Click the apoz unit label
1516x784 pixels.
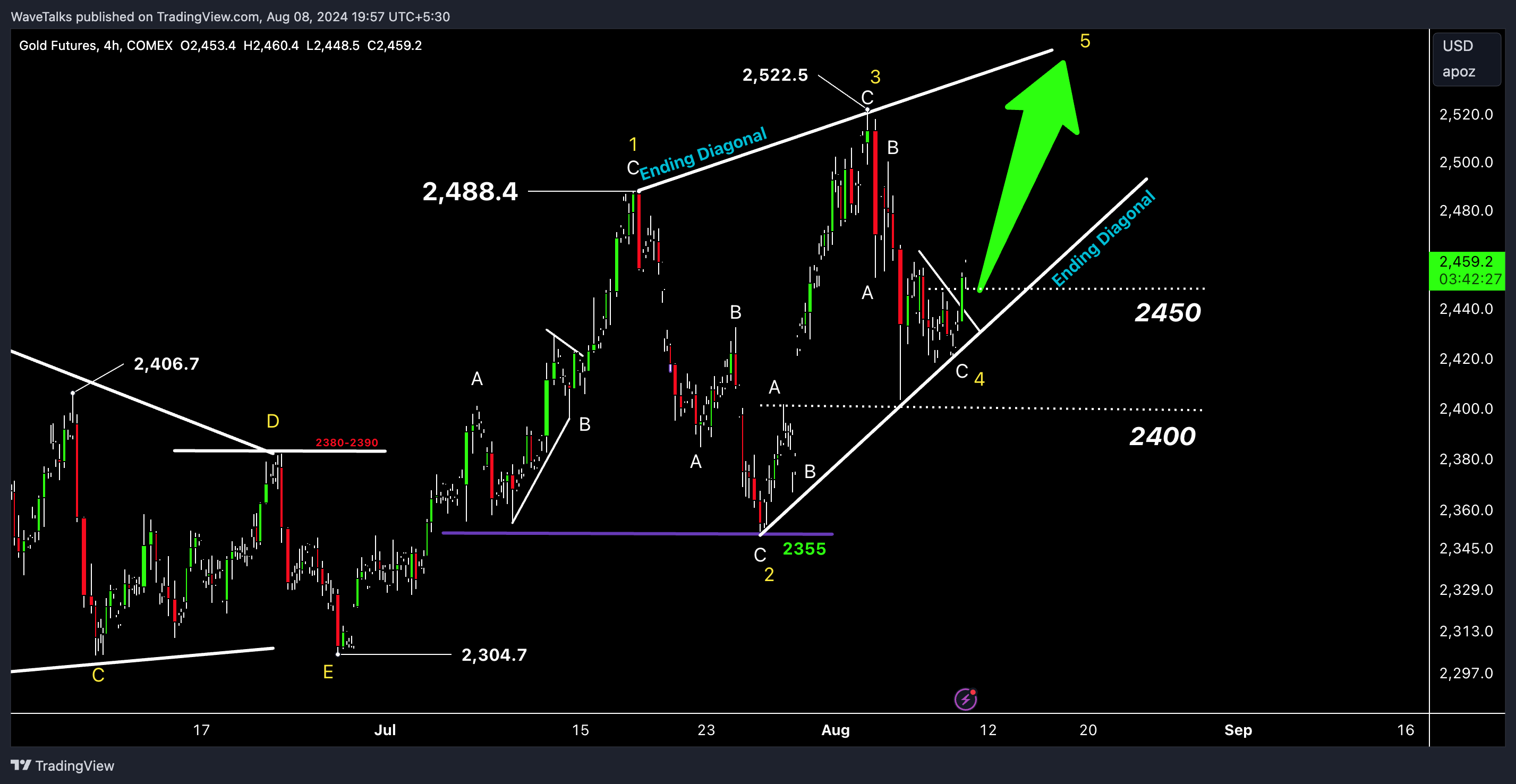(1458, 72)
